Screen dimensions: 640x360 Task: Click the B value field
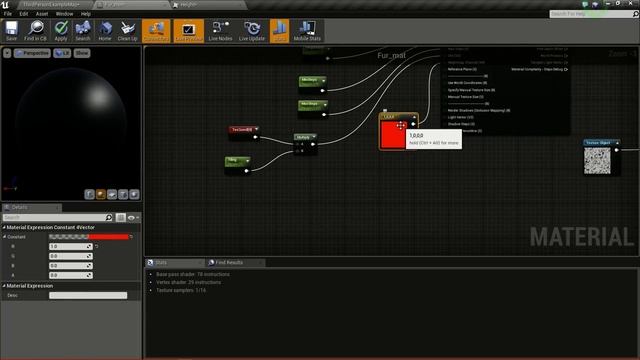tap(71, 266)
